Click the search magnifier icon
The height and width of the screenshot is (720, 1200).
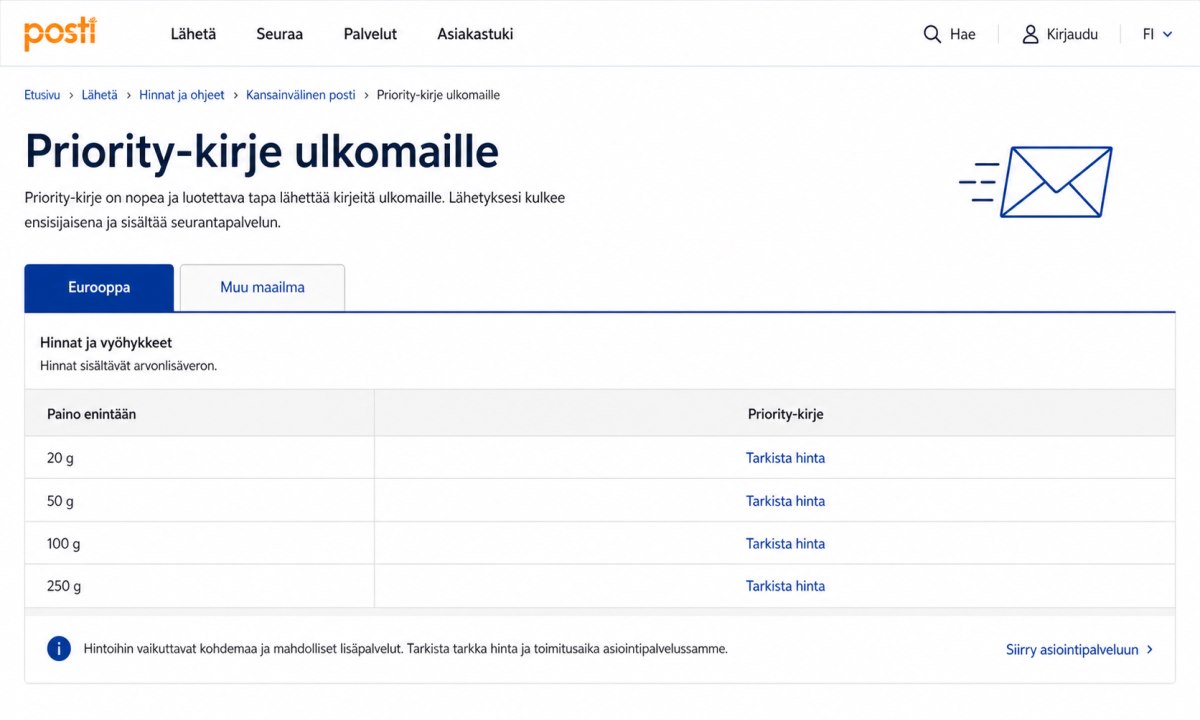coord(932,34)
